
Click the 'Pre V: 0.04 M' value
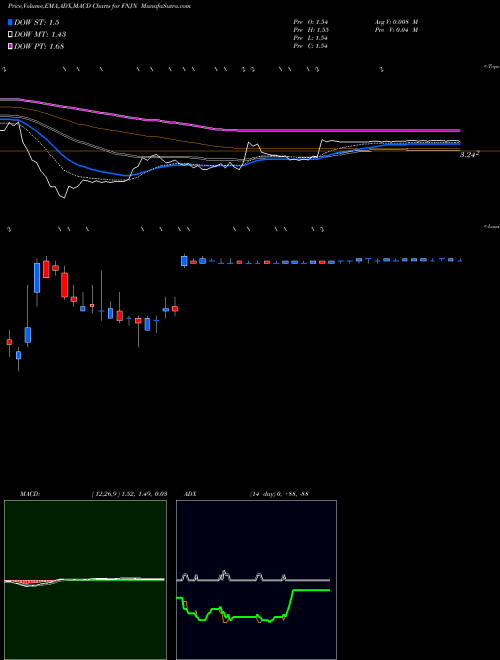396,30
